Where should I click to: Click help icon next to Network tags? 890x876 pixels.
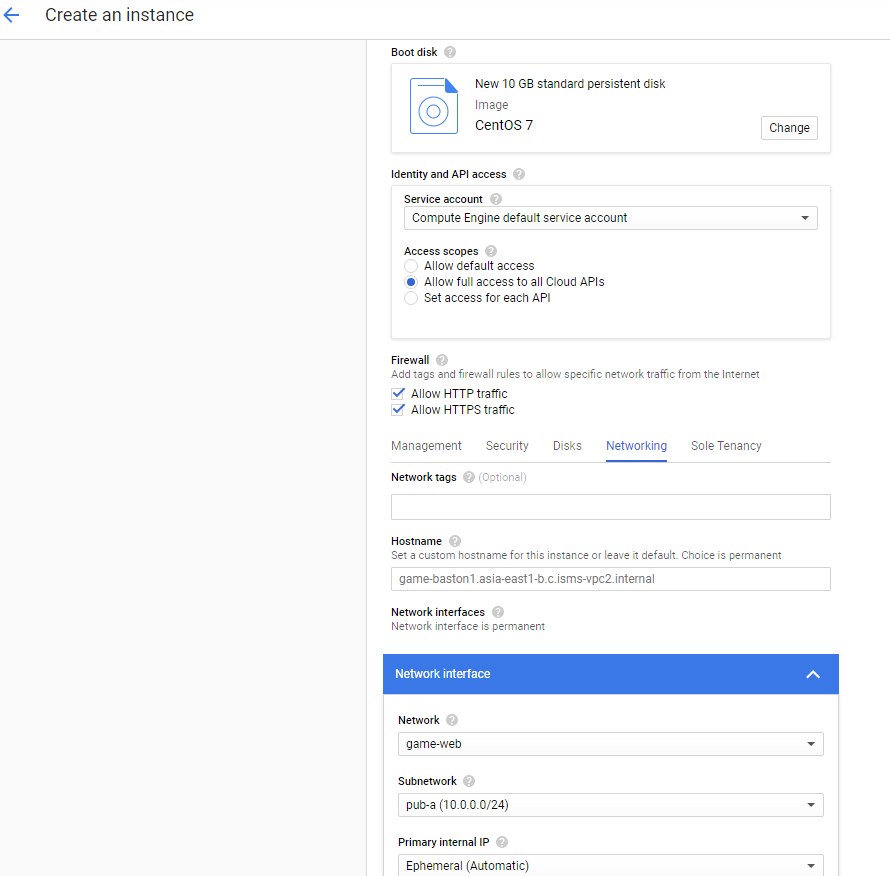tap(468, 477)
